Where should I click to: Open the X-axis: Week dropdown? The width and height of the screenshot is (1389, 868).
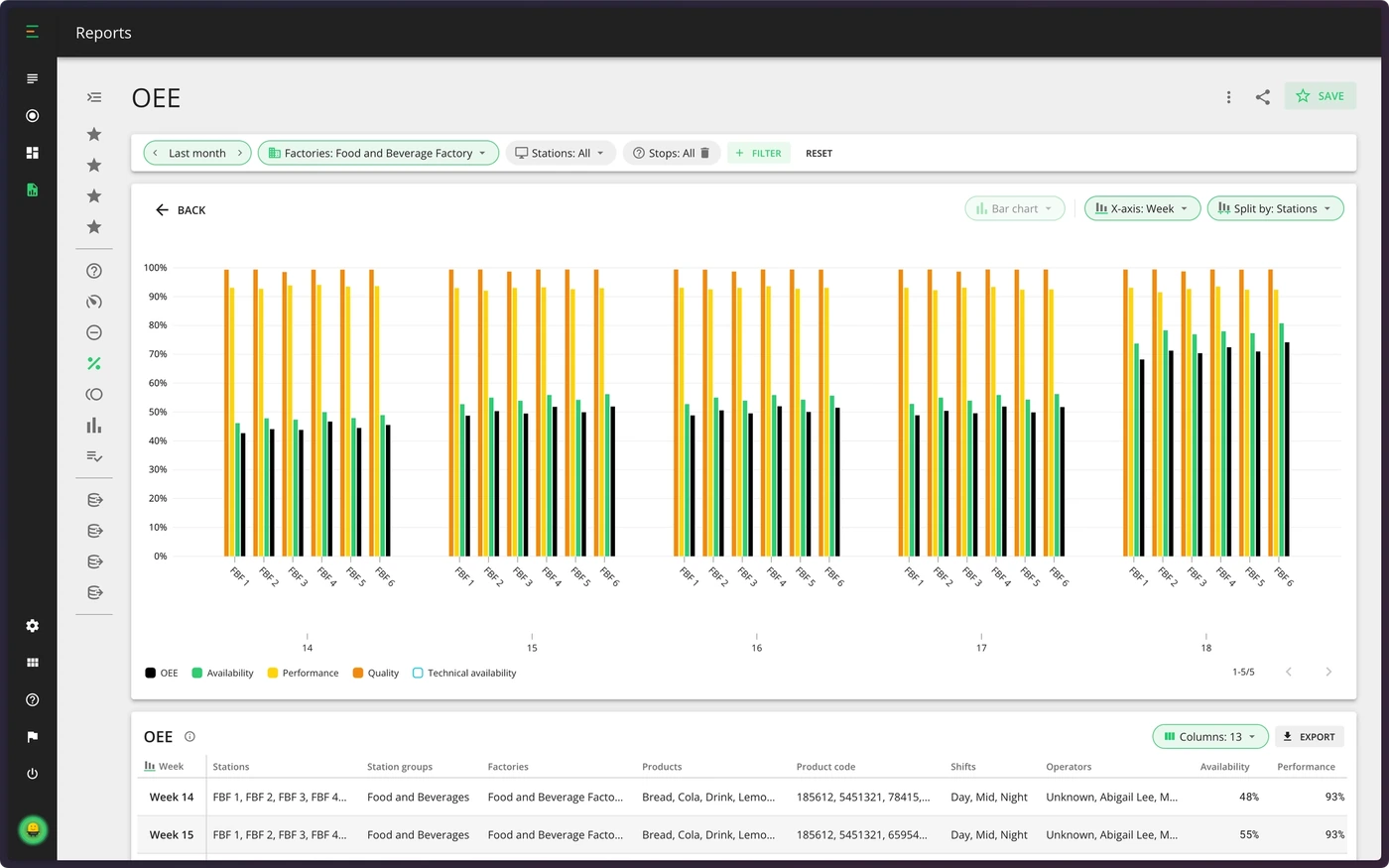pyautogui.click(x=1143, y=208)
